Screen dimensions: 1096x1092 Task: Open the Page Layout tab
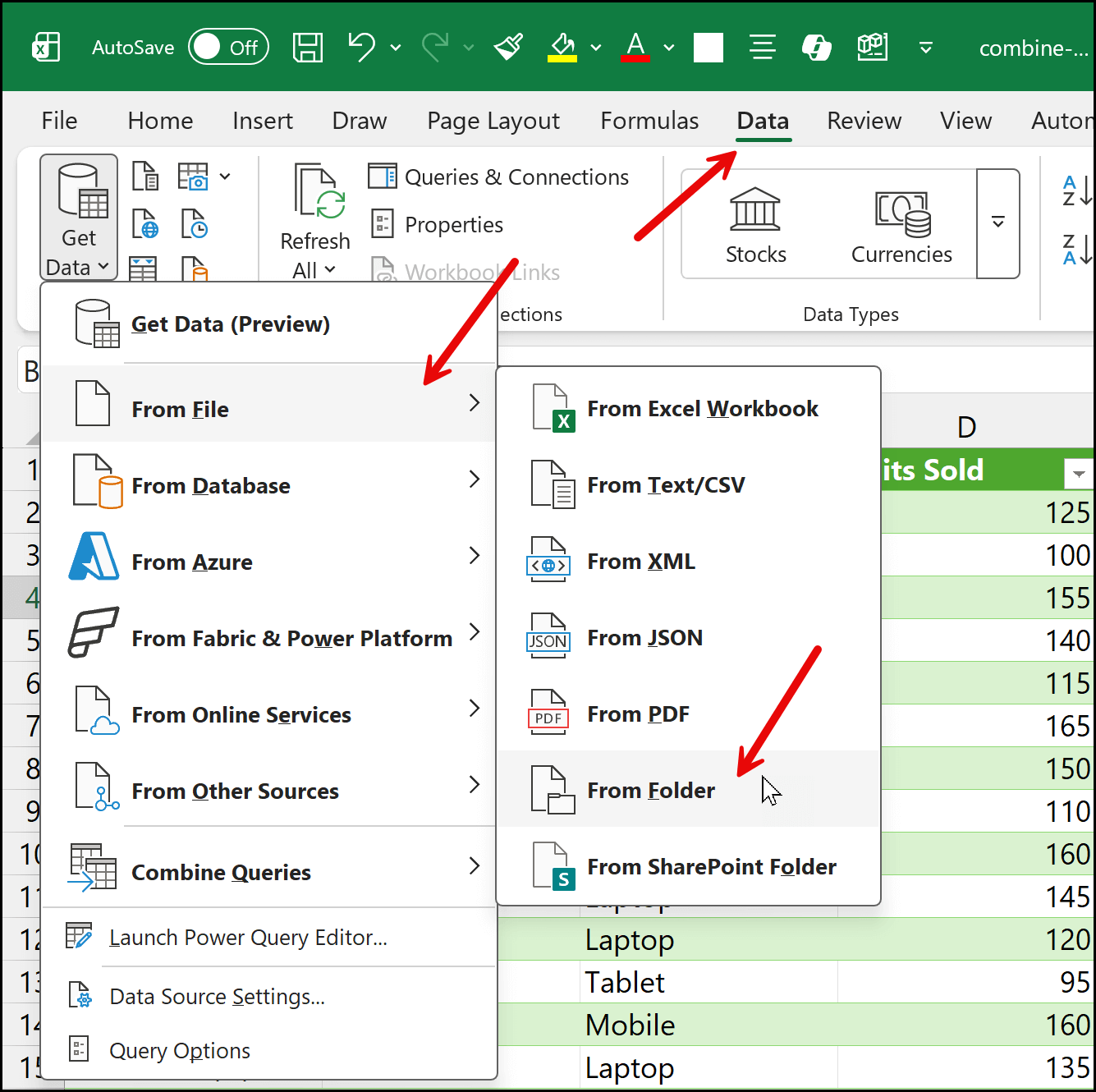[x=493, y=121]
